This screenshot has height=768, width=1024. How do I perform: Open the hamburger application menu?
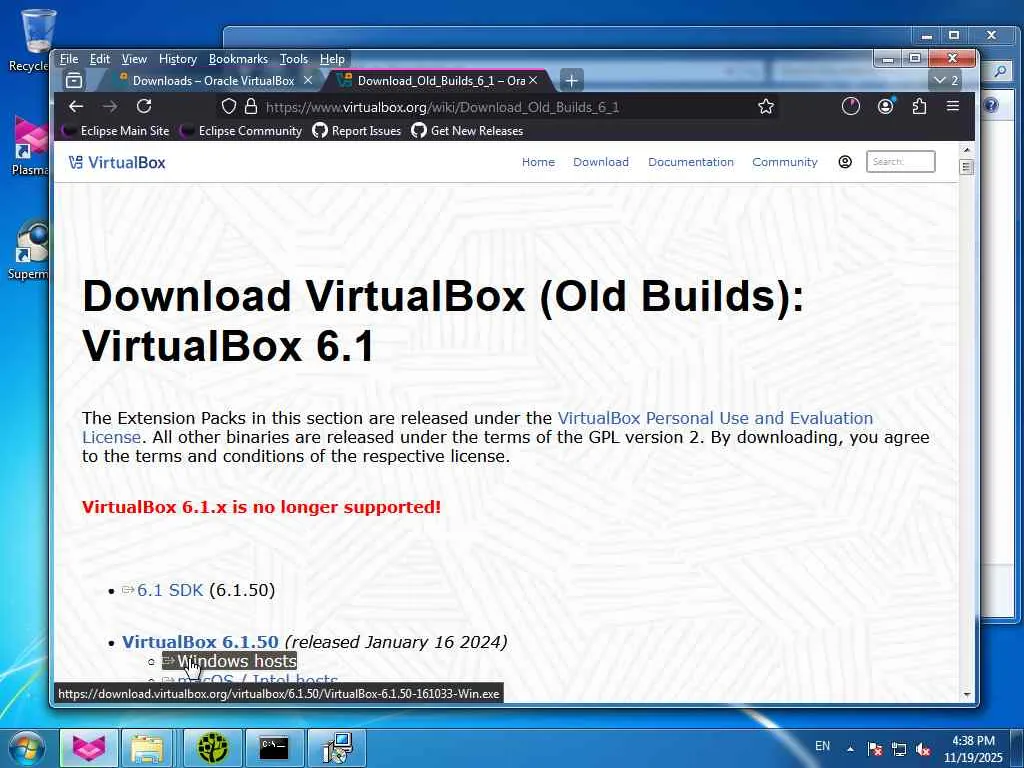click(x=953, y=106)
